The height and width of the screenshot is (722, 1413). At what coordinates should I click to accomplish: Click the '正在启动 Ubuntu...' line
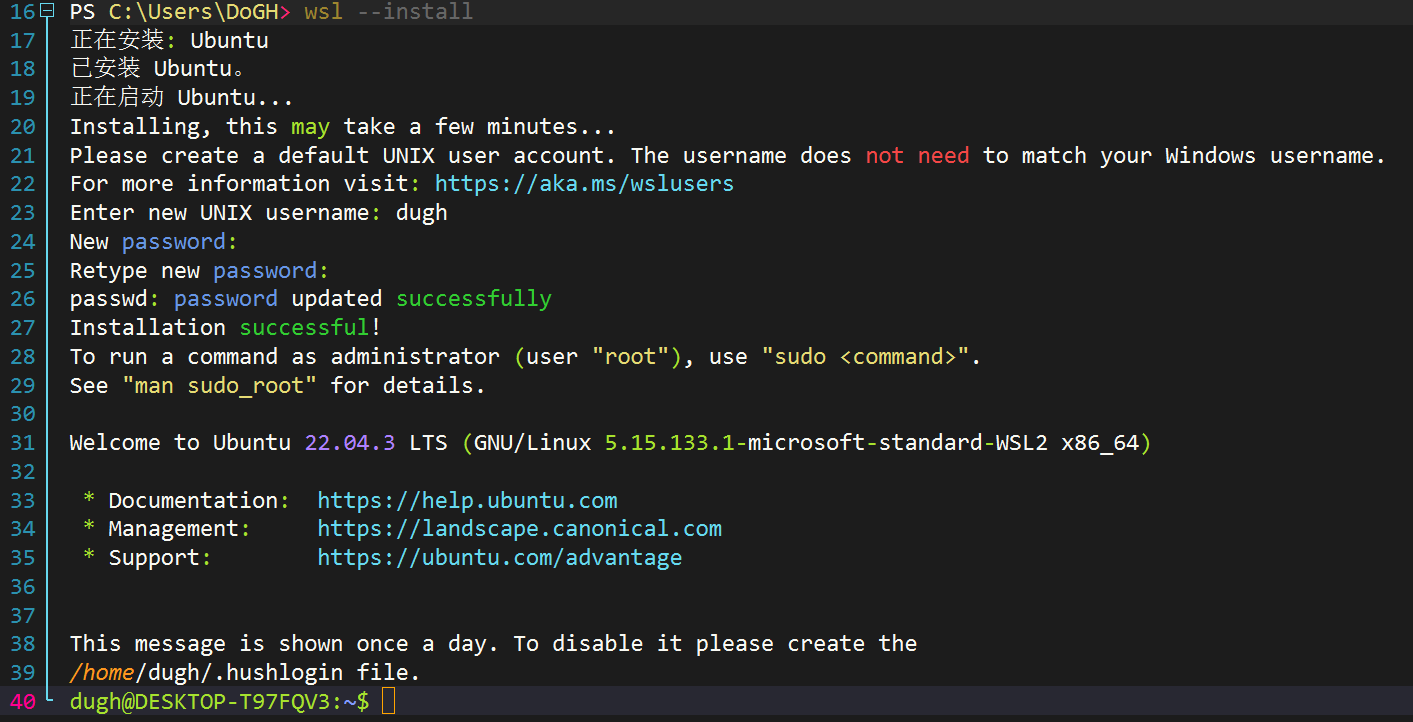tap(181, 98)
